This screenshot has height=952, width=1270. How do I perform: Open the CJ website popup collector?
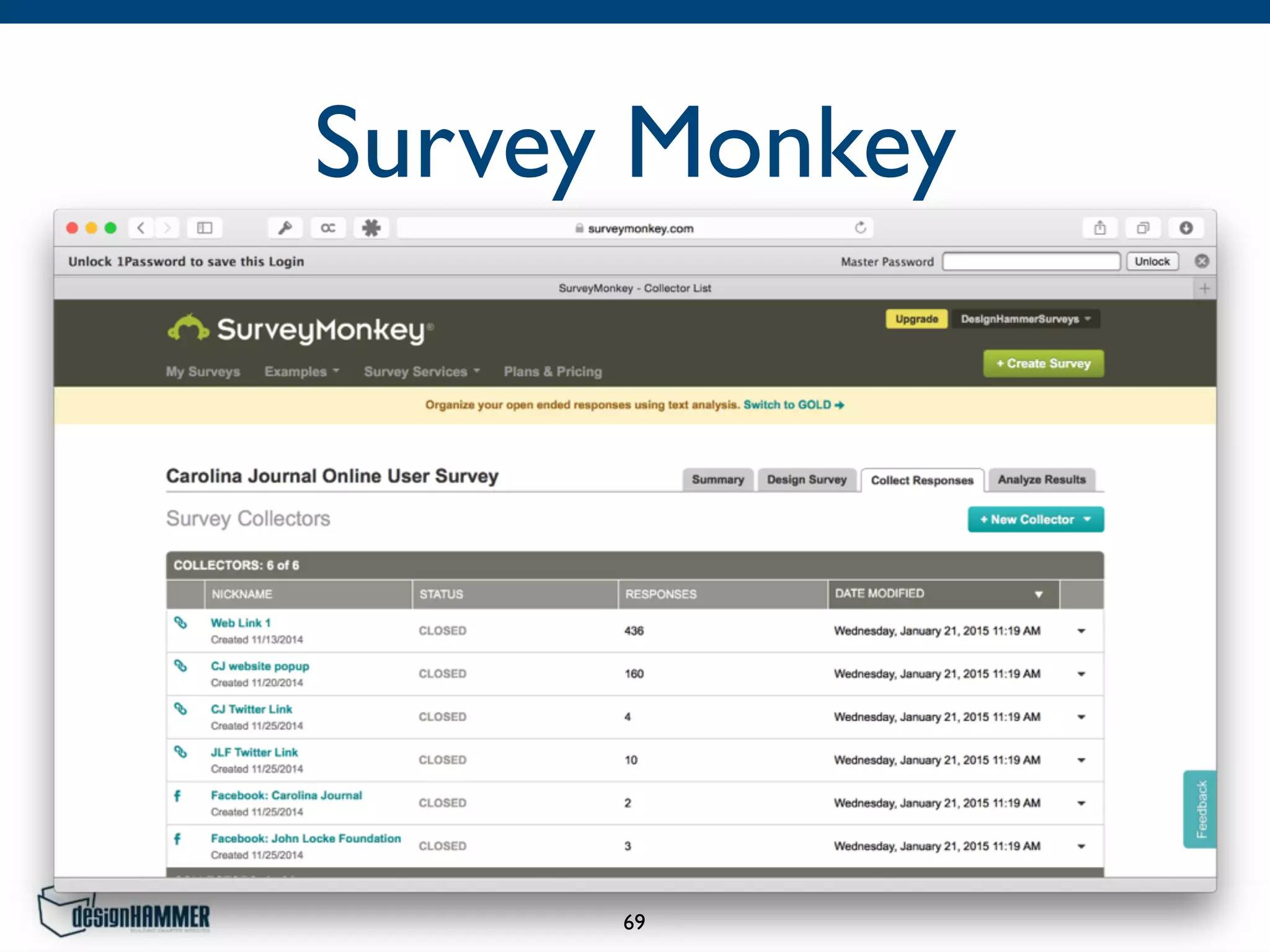point(260,666)
